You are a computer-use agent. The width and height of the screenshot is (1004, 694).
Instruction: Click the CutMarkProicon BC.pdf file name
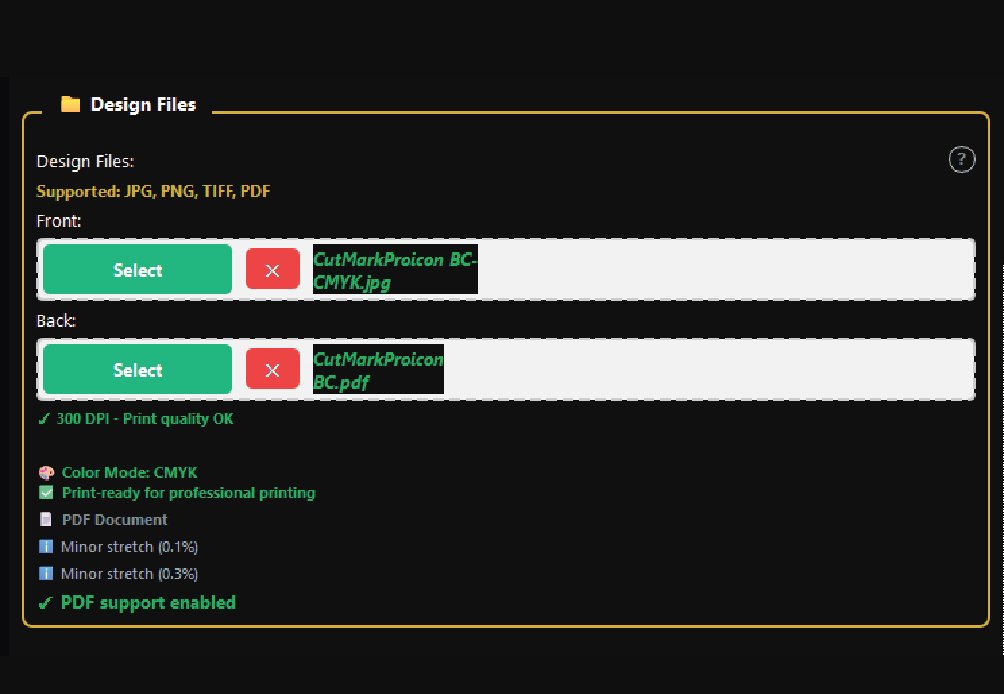click(x=378, y=370)
